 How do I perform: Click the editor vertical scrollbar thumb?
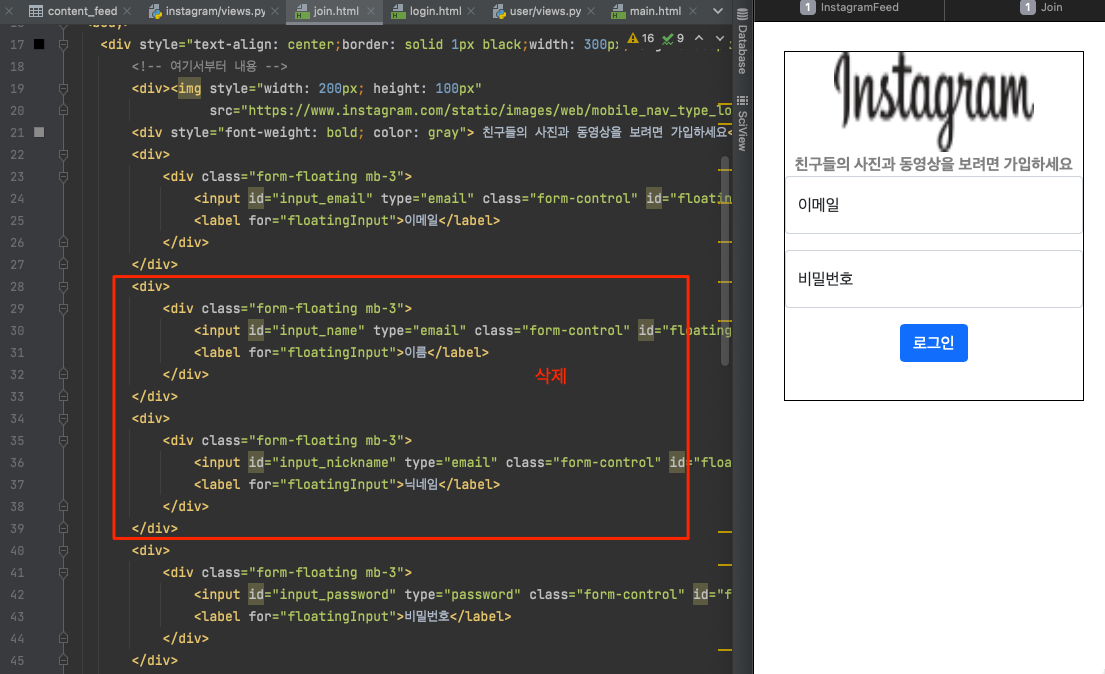click(x=724, y=261)
